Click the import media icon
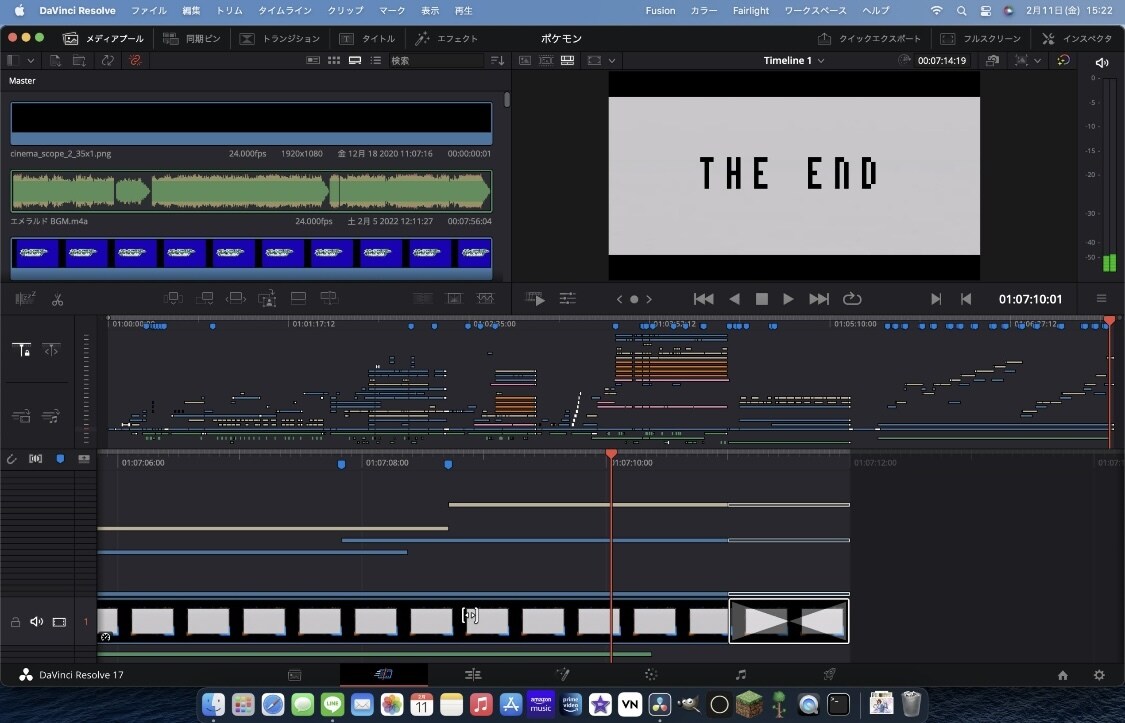 tap(55, 61)
